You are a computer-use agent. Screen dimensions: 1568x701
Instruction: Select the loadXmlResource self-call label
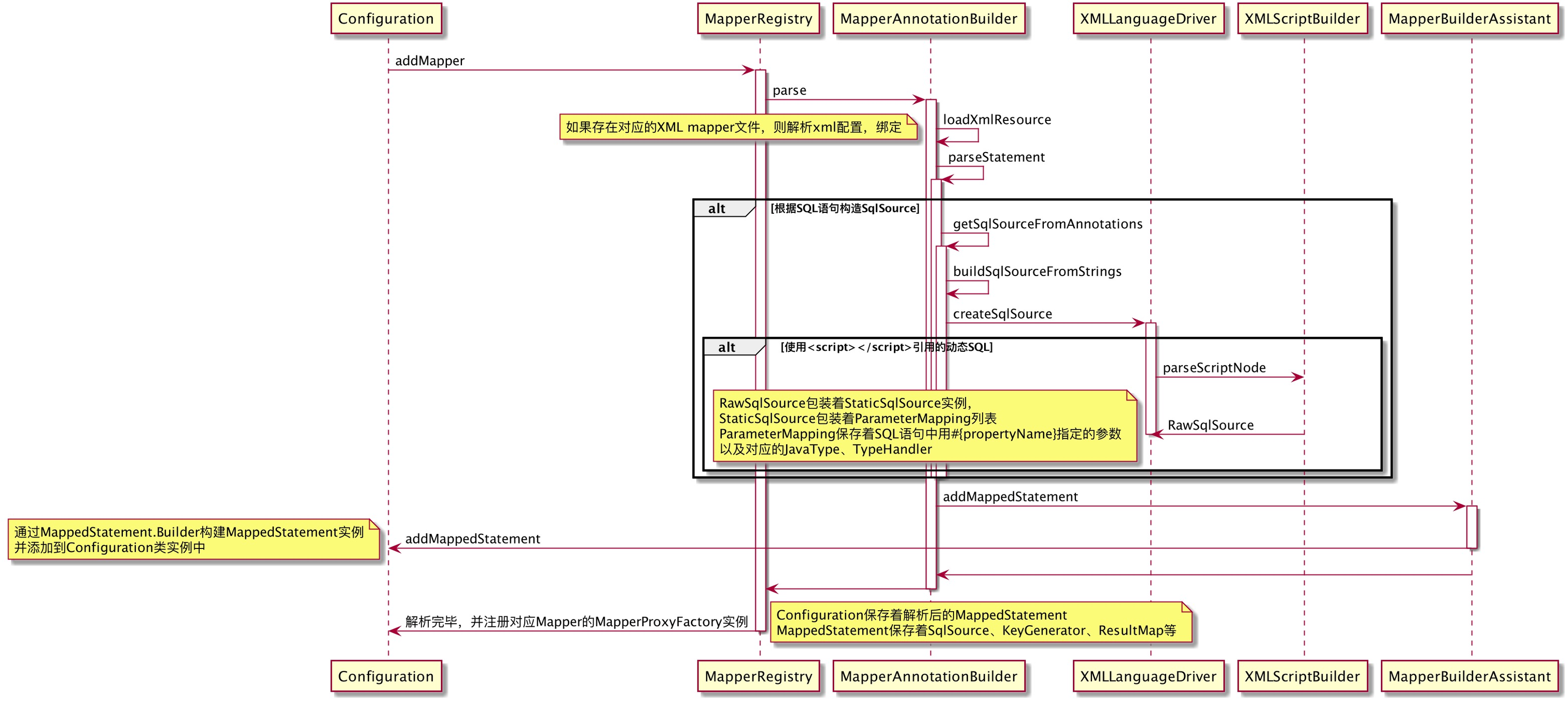[x=997, y=120]
